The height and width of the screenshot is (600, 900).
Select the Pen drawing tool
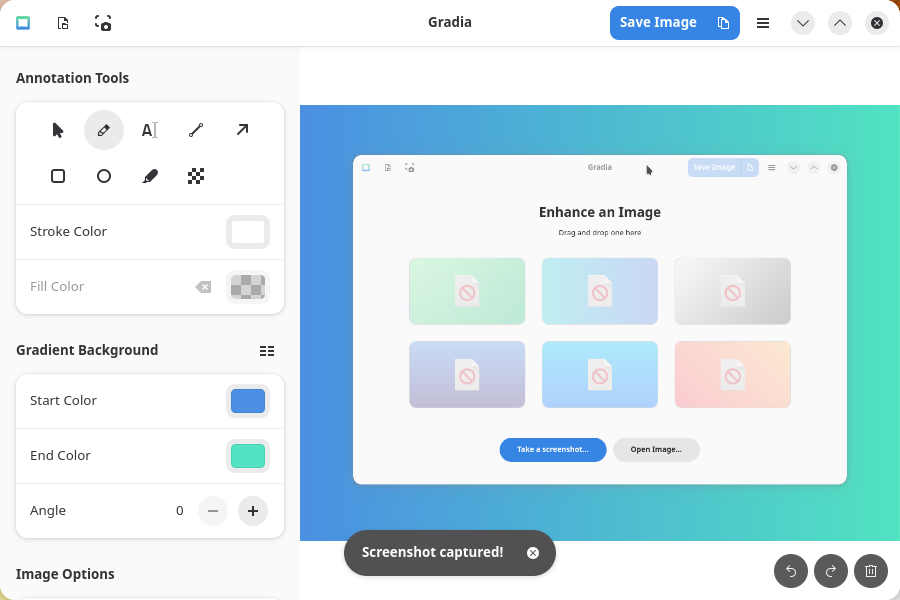tap(104, 130)
